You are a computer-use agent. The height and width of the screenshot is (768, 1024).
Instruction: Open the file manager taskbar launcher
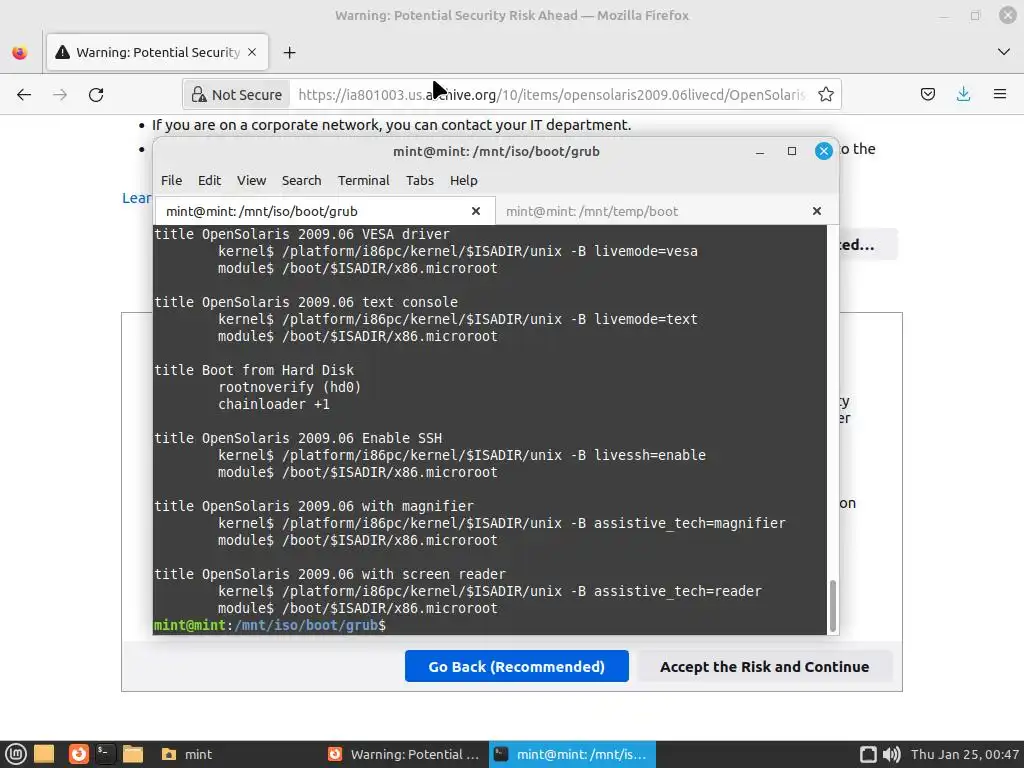pyautogui.click(x=133, y=754)
